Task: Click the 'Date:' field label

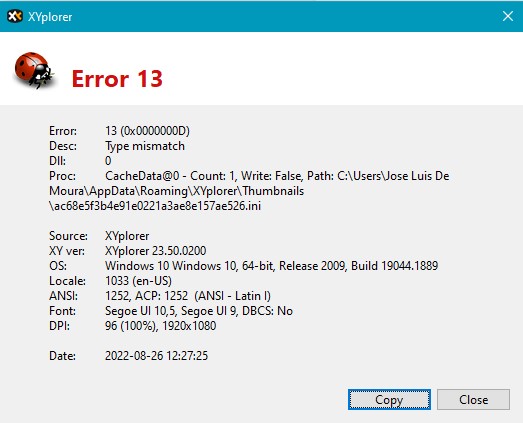Action: pyautogui.click(x=62, y=356)
